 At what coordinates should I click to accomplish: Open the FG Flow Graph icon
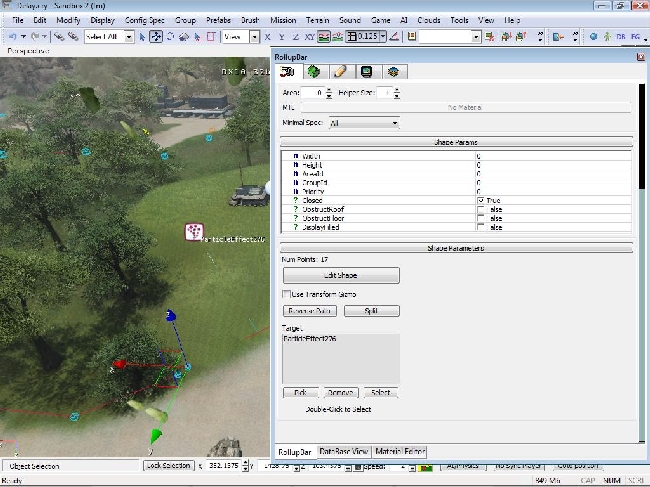[635, 37]
